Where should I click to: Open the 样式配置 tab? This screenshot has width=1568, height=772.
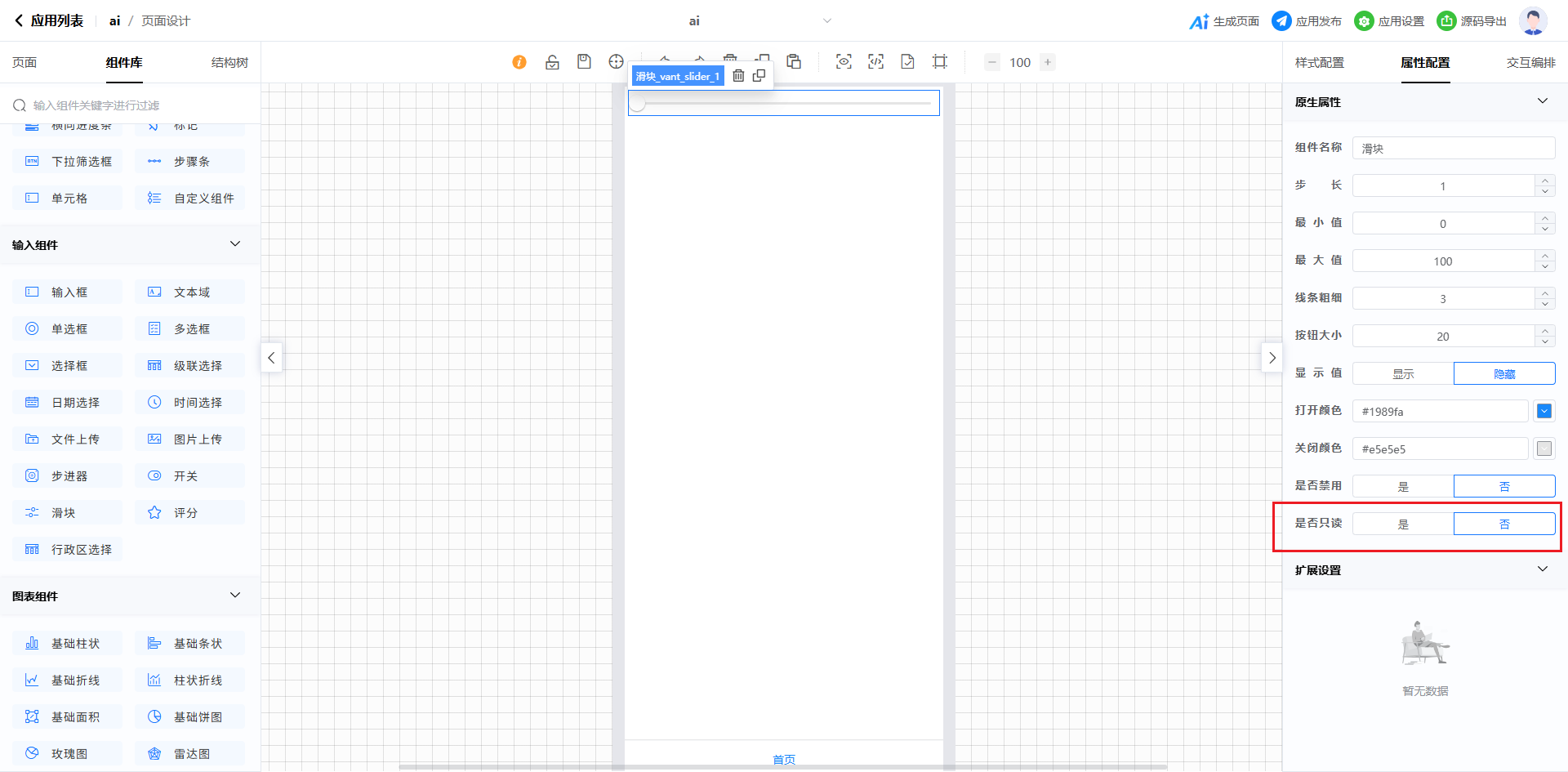pos(1319,63)
